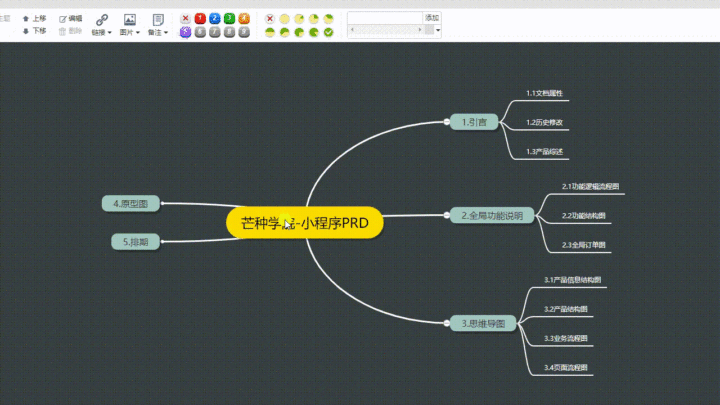
Task: Expand the tag list dropdown arrow
Action: [438, 31]
